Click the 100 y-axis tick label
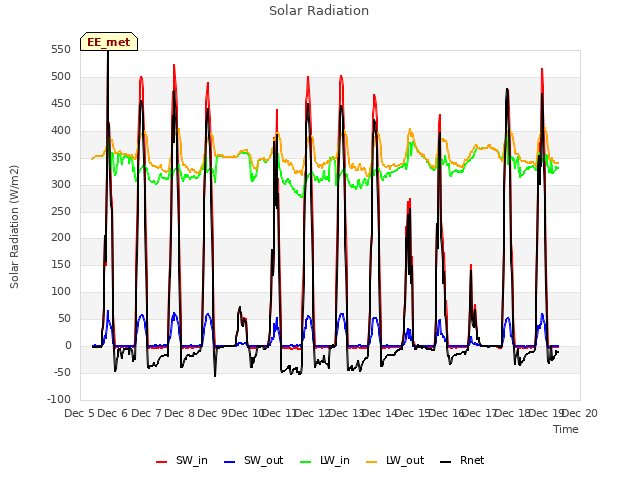 (61, 291)
